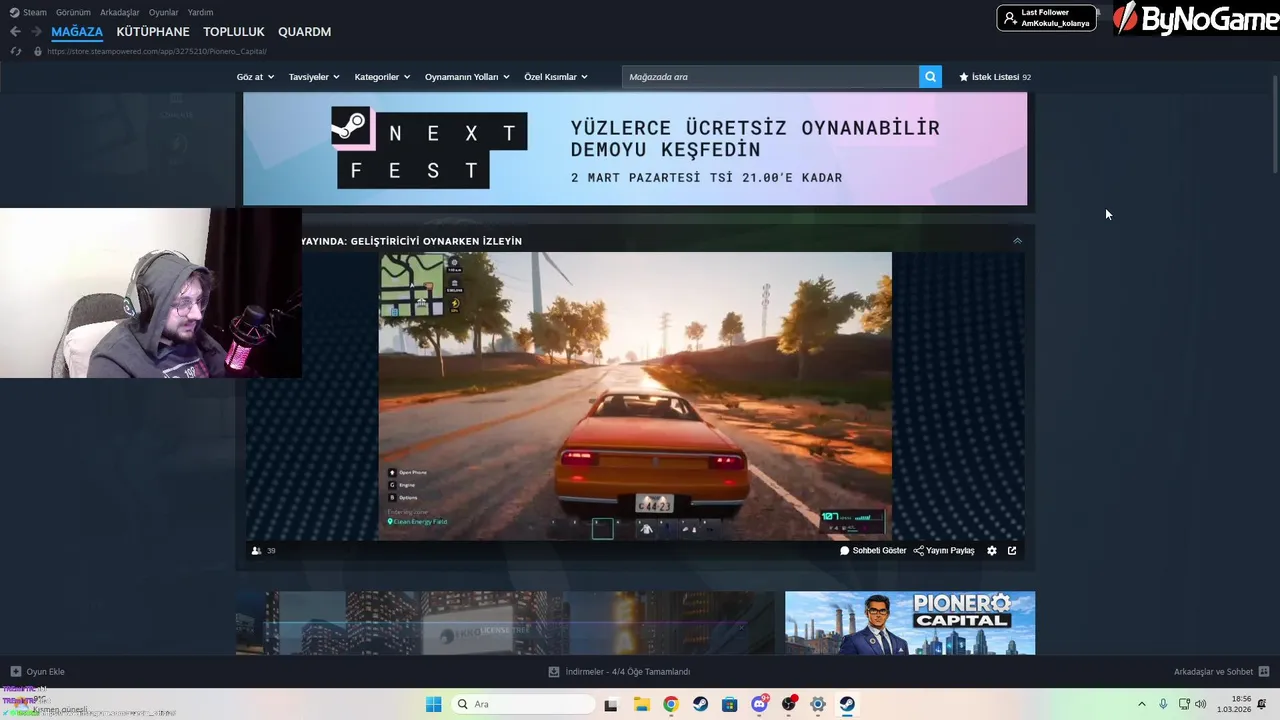Click the microphone tray icon
The image size is (1280, 720).
point(1163,704)
